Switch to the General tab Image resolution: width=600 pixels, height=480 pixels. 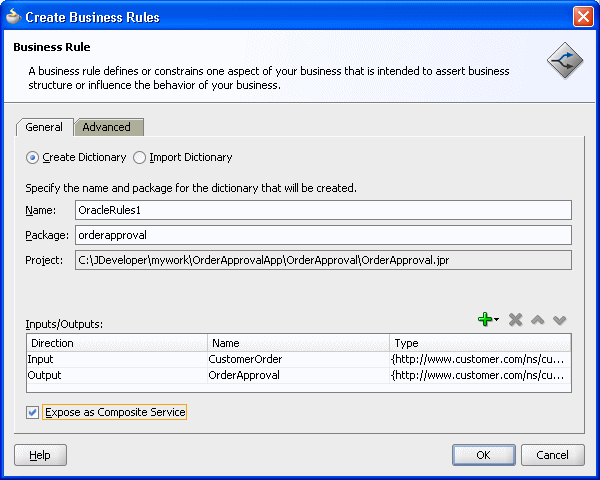tap(44, 127)
